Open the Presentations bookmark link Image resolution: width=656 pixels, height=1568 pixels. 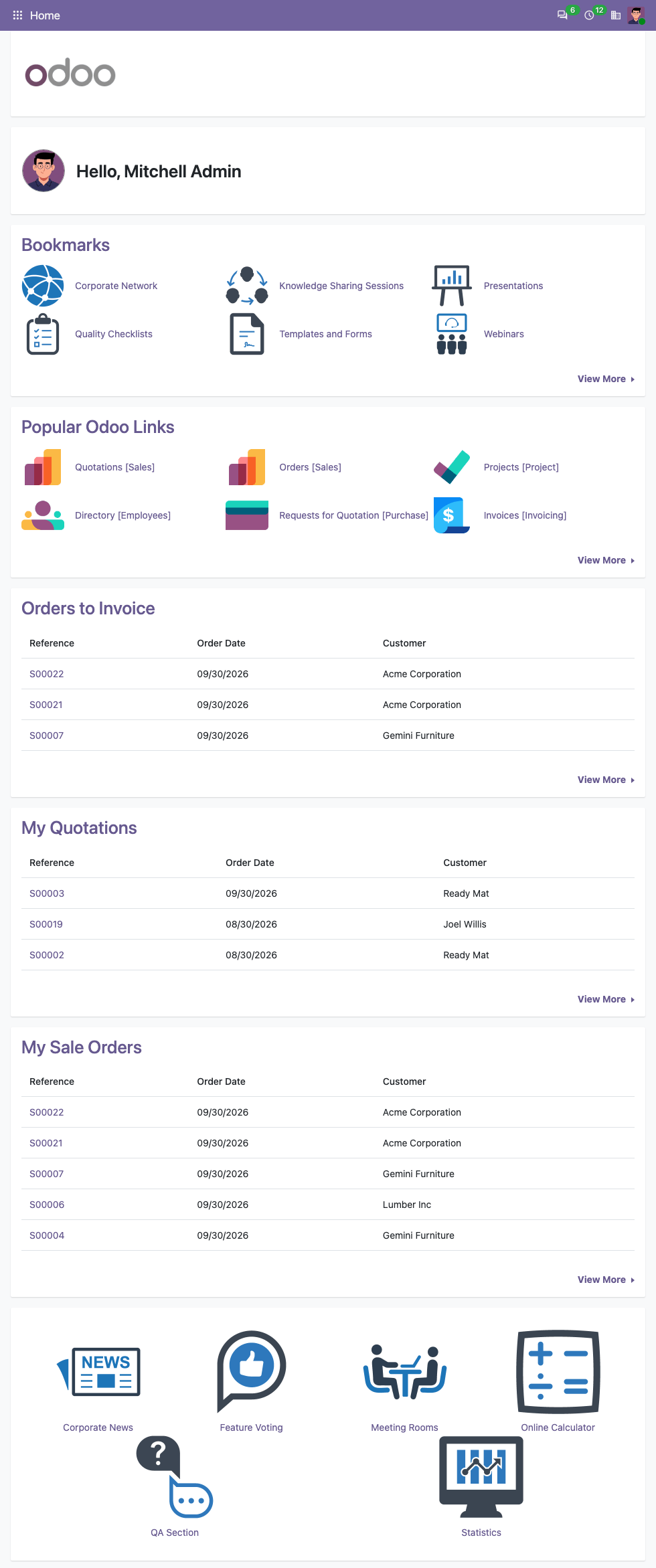point(513,286)
